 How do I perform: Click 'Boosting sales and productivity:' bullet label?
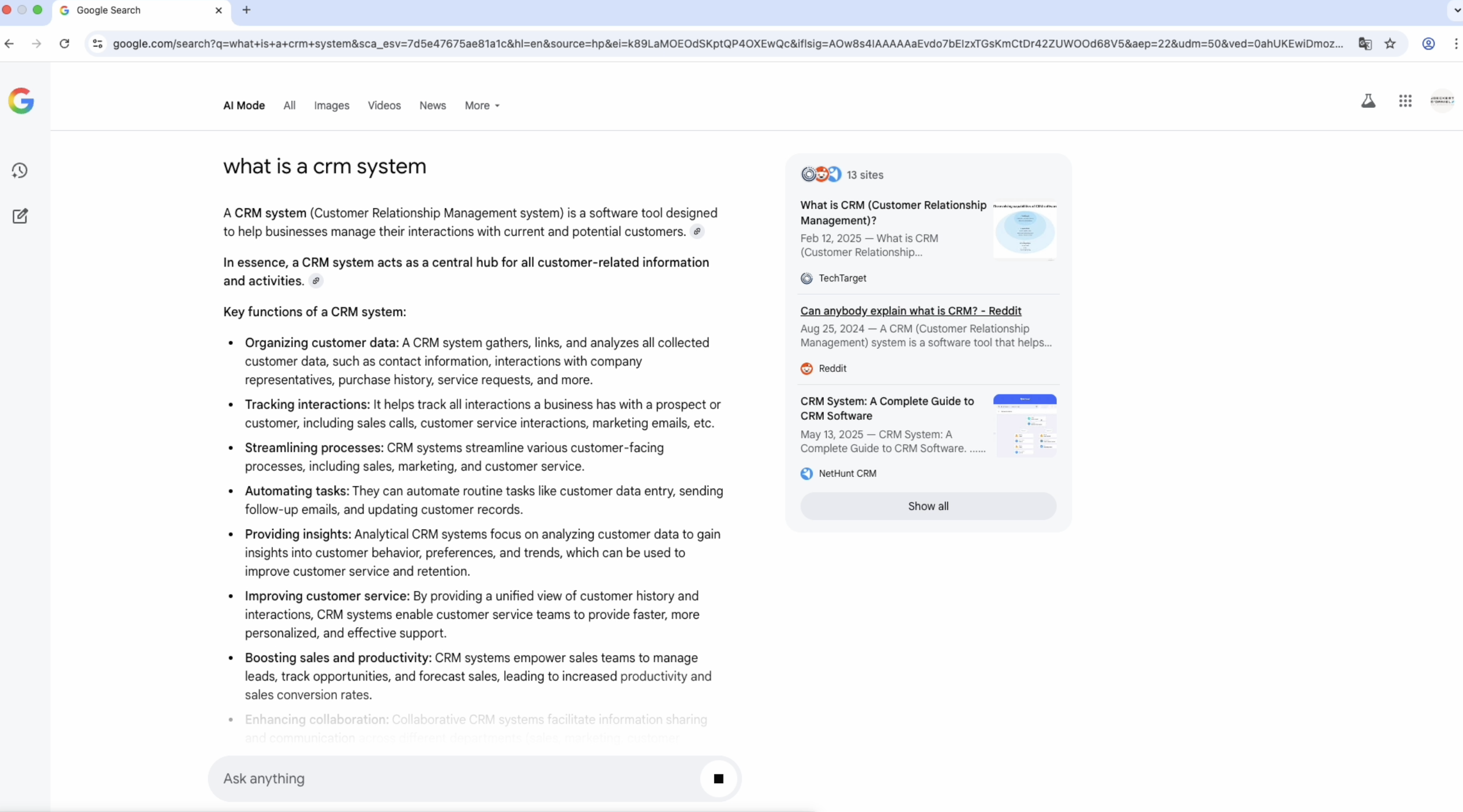point(338,658)
